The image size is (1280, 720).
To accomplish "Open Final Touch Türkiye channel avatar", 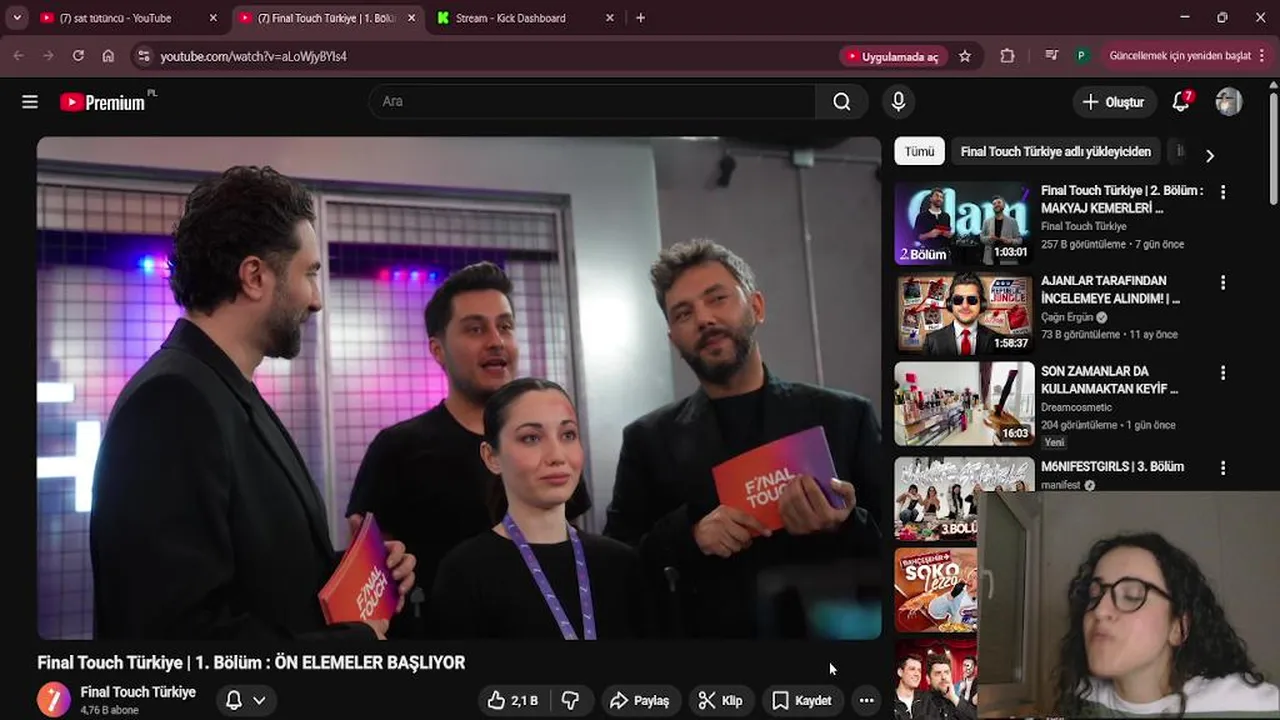I will 54,700.
